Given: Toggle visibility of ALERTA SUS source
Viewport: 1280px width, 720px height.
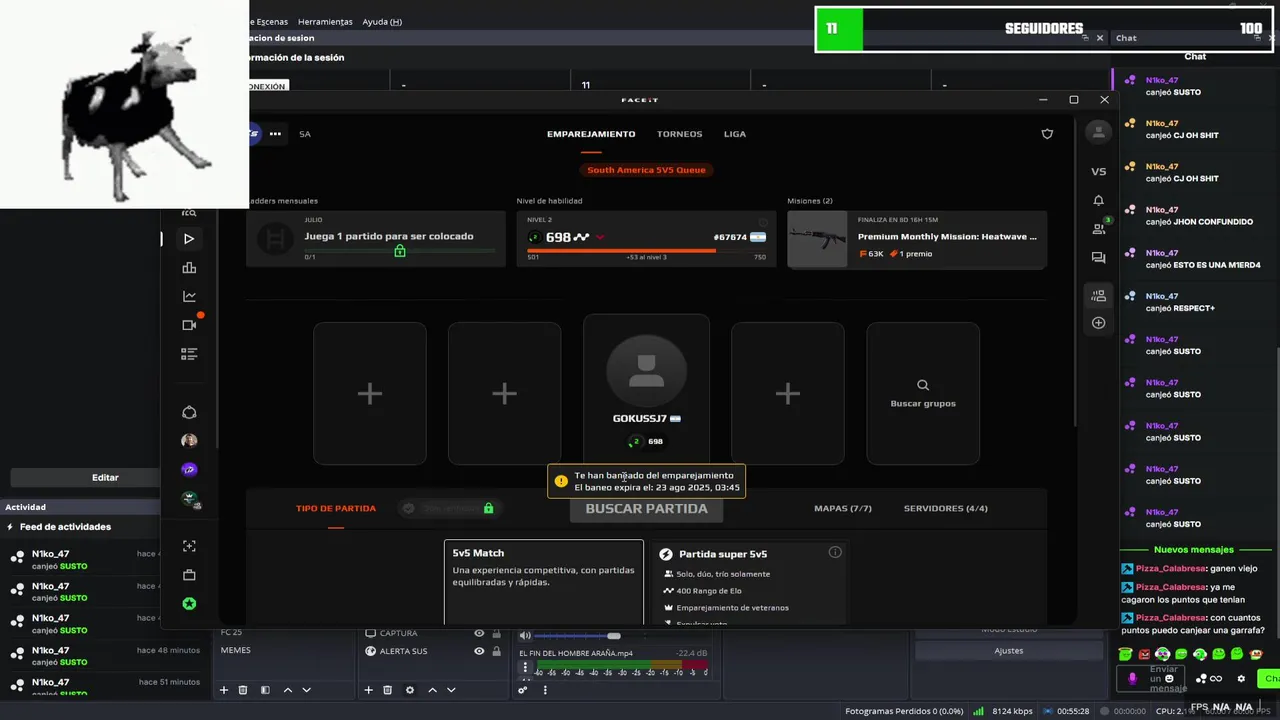Looking at the screenshot, I should 479,651.
